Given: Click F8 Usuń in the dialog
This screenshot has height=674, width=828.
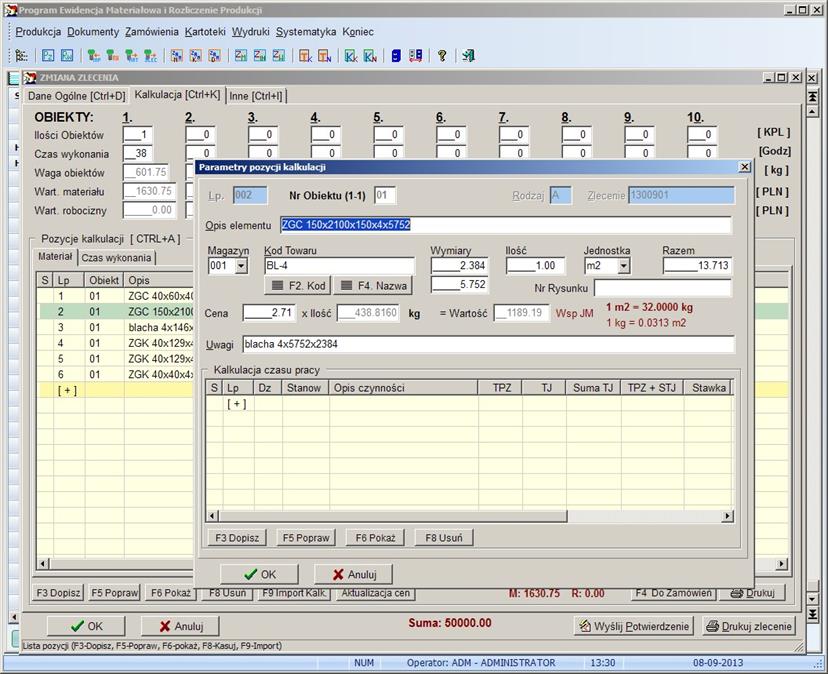Looking at the screenshot, I should [443, 538].
